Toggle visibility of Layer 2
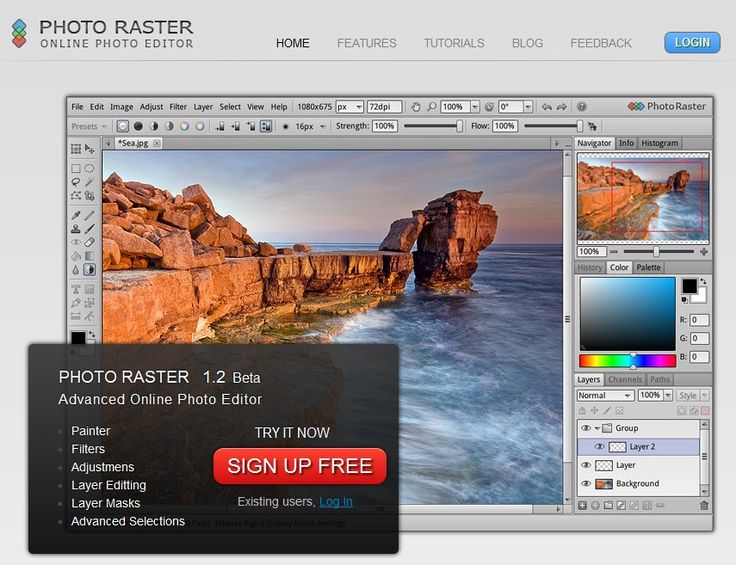 coord(600,447)
